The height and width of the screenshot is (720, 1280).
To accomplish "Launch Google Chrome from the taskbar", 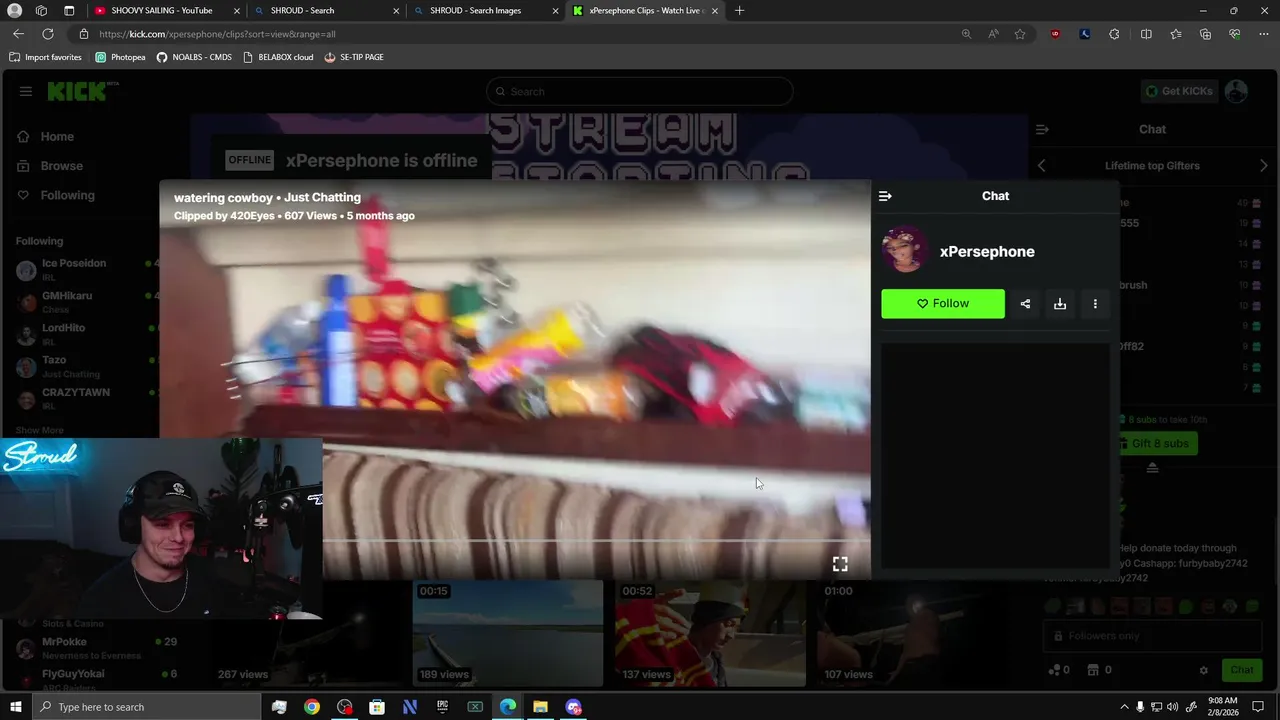I will click(x=312, y=707).
